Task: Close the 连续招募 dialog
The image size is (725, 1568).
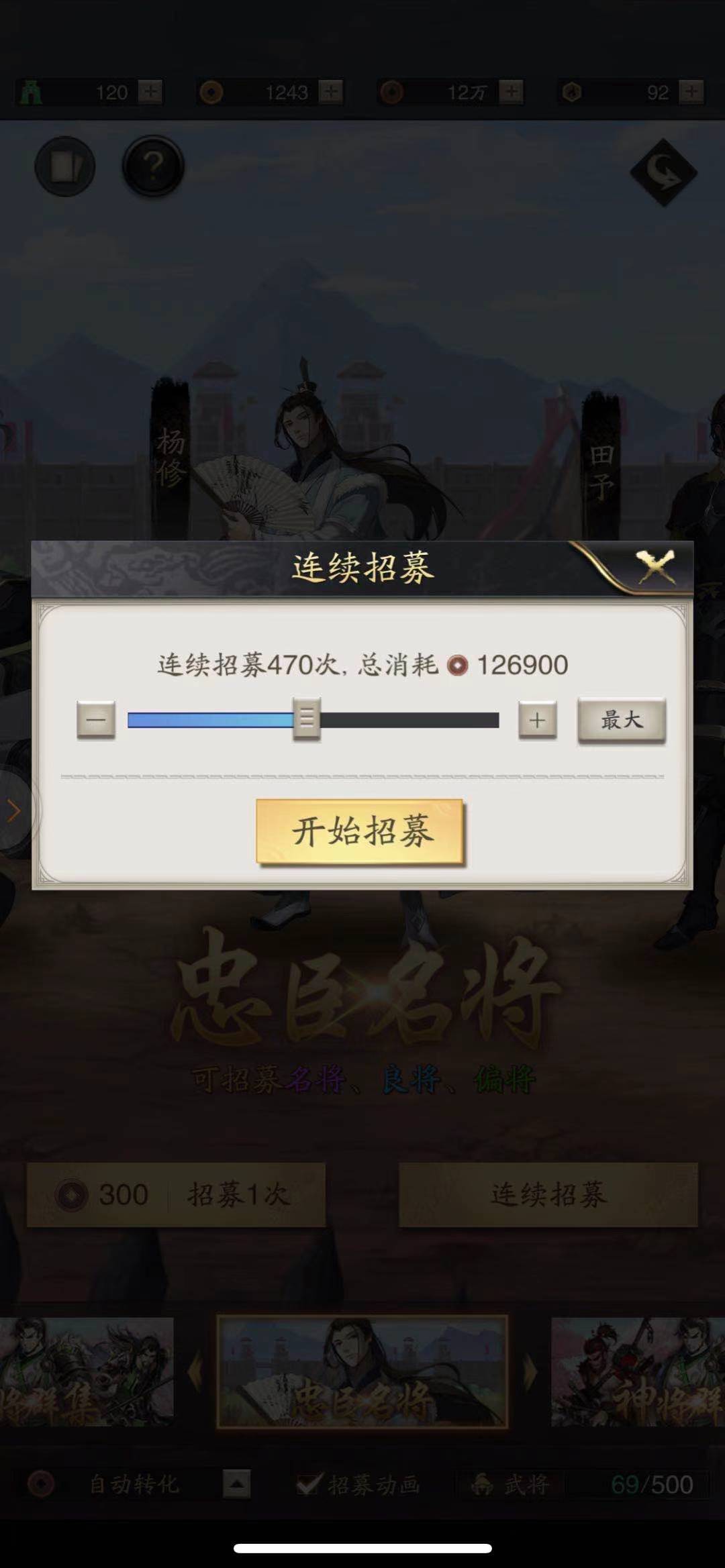Action: click(x=655, y=568)
